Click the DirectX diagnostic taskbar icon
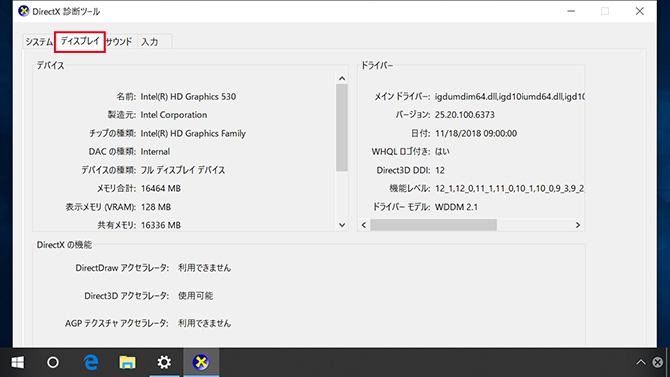The width and height of the screenshot is (670, 377). coord(201,362)
